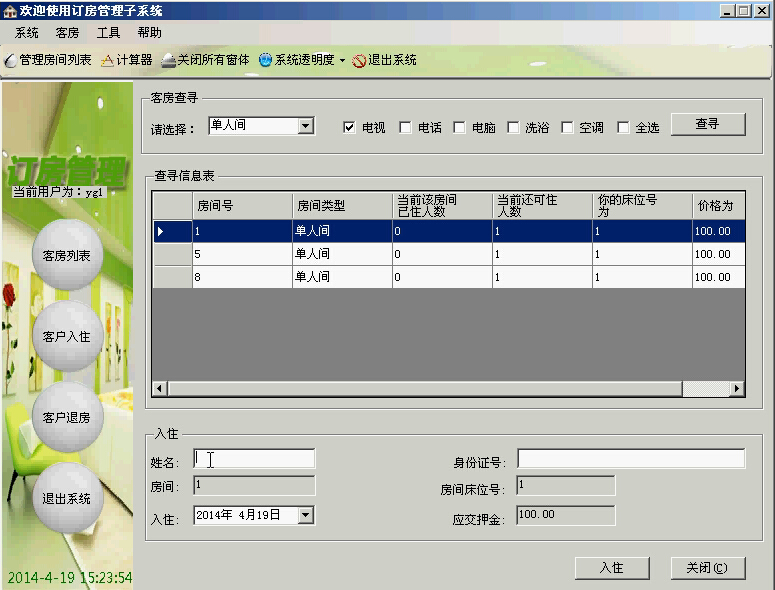Click the 退出系统 round sidebar button
Screen dimensions: 775x590
[x=67, y=498]
